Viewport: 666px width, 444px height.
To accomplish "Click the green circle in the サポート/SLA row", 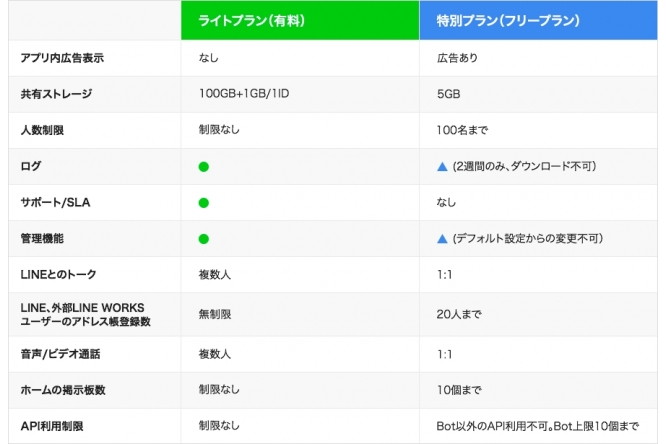I will click(x=203, y=203).
